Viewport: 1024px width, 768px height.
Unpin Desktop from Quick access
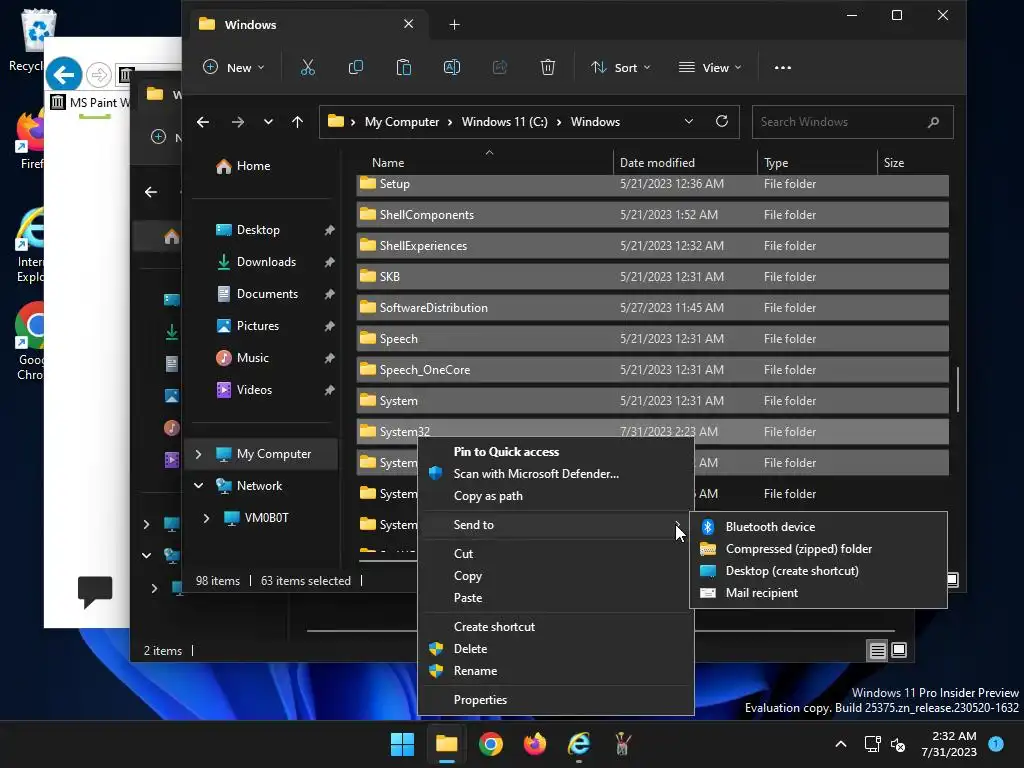point(329,230)
